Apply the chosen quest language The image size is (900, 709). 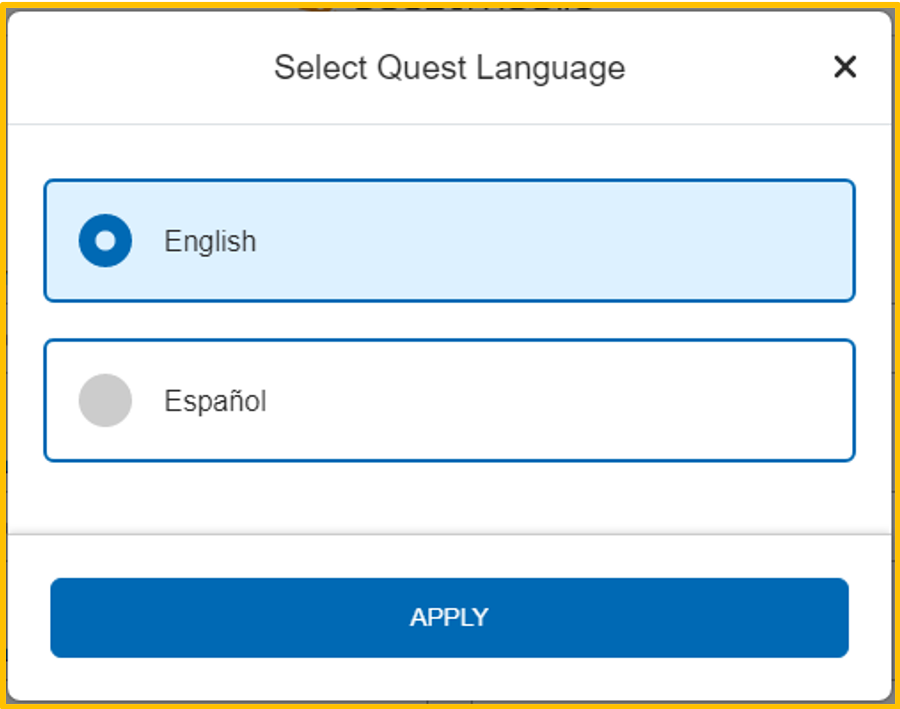click(x=449, y=618)
